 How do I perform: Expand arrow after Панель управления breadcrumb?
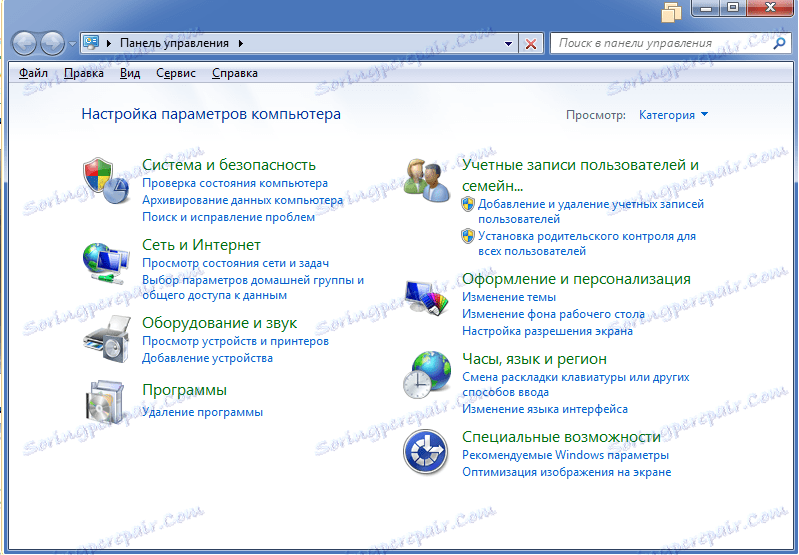(241, 43)
